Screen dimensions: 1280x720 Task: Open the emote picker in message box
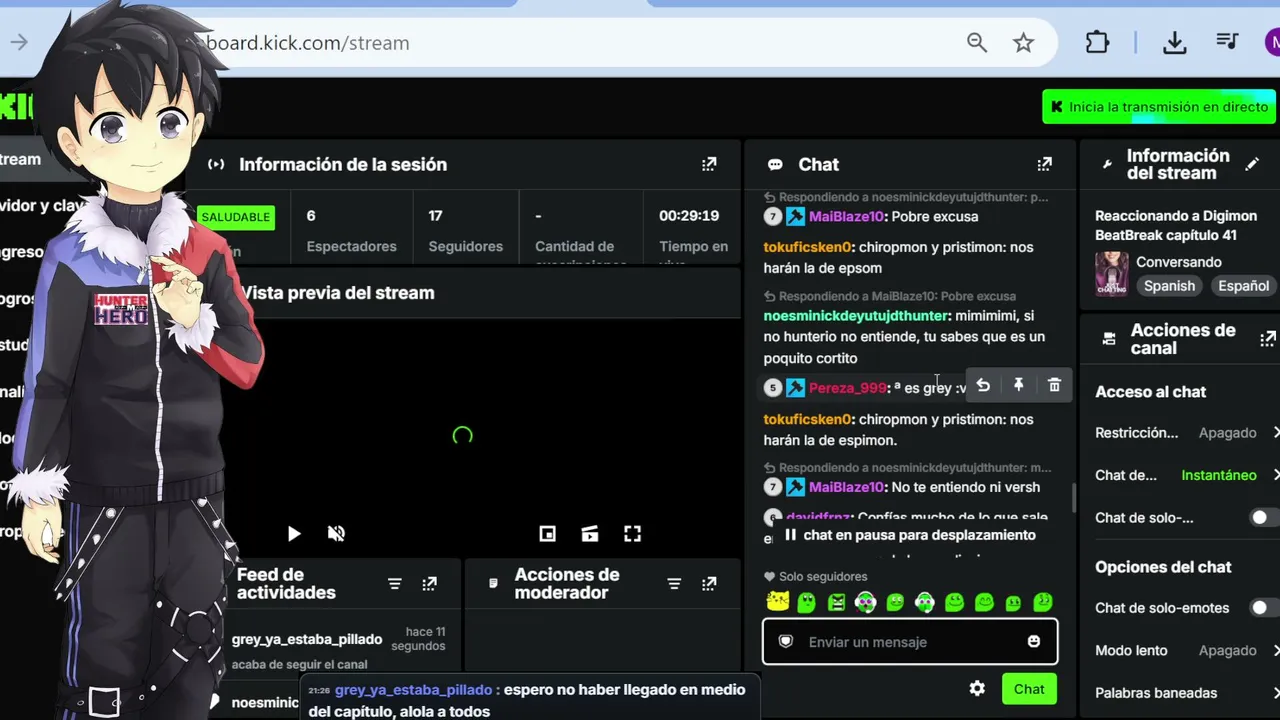pos(1034,642)
